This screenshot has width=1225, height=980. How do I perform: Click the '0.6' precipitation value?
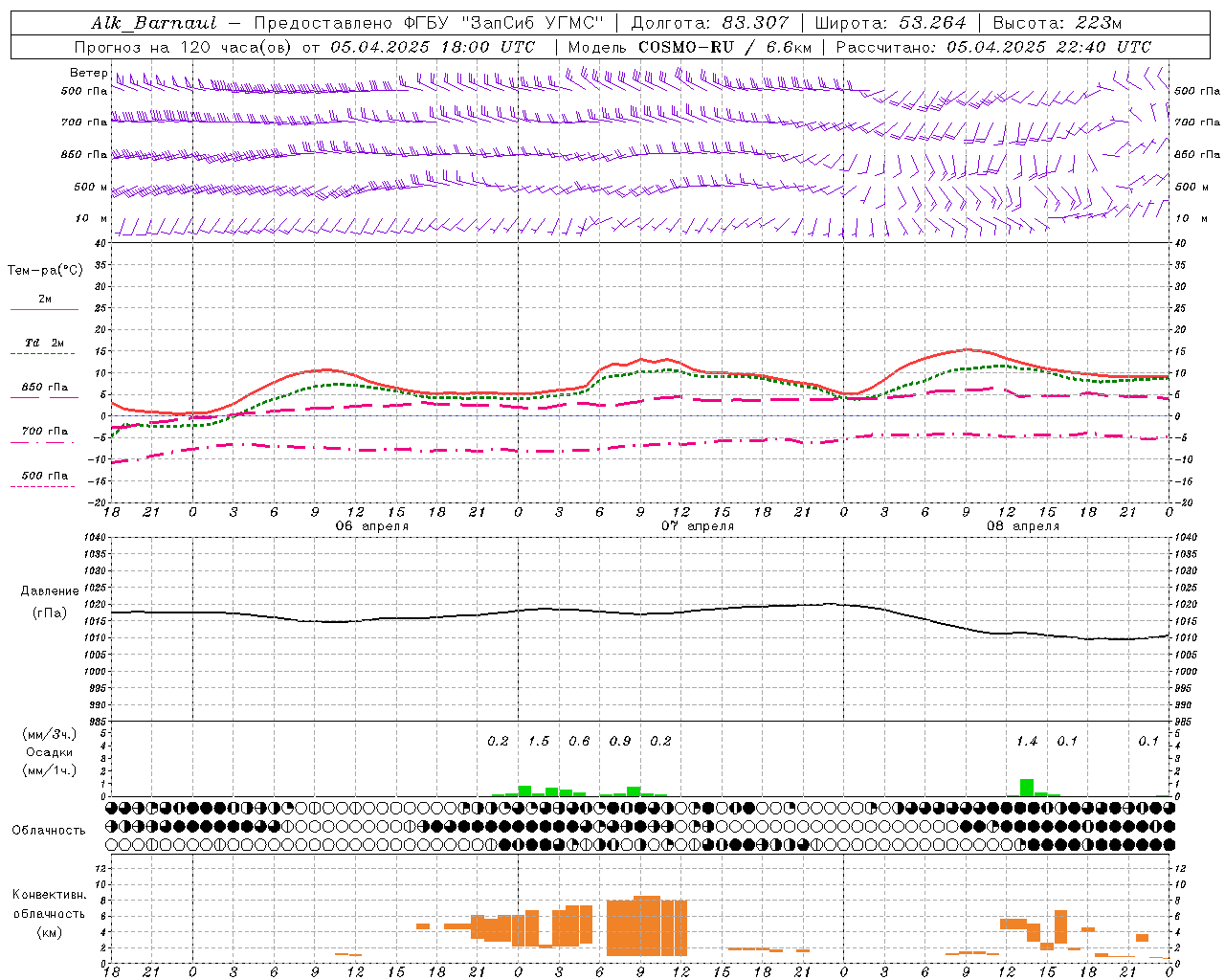pyautogui.click(x=579, y=742)
